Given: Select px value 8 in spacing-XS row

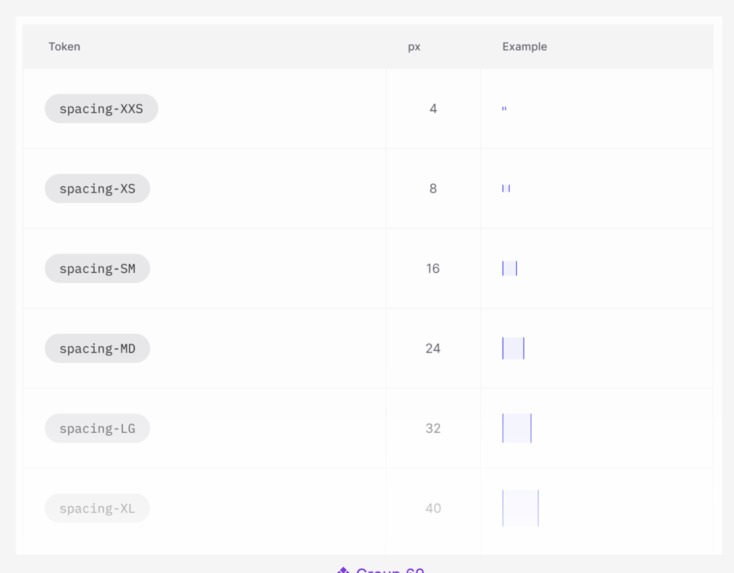Looking at the screenshot, I should (x=433, y=189).
